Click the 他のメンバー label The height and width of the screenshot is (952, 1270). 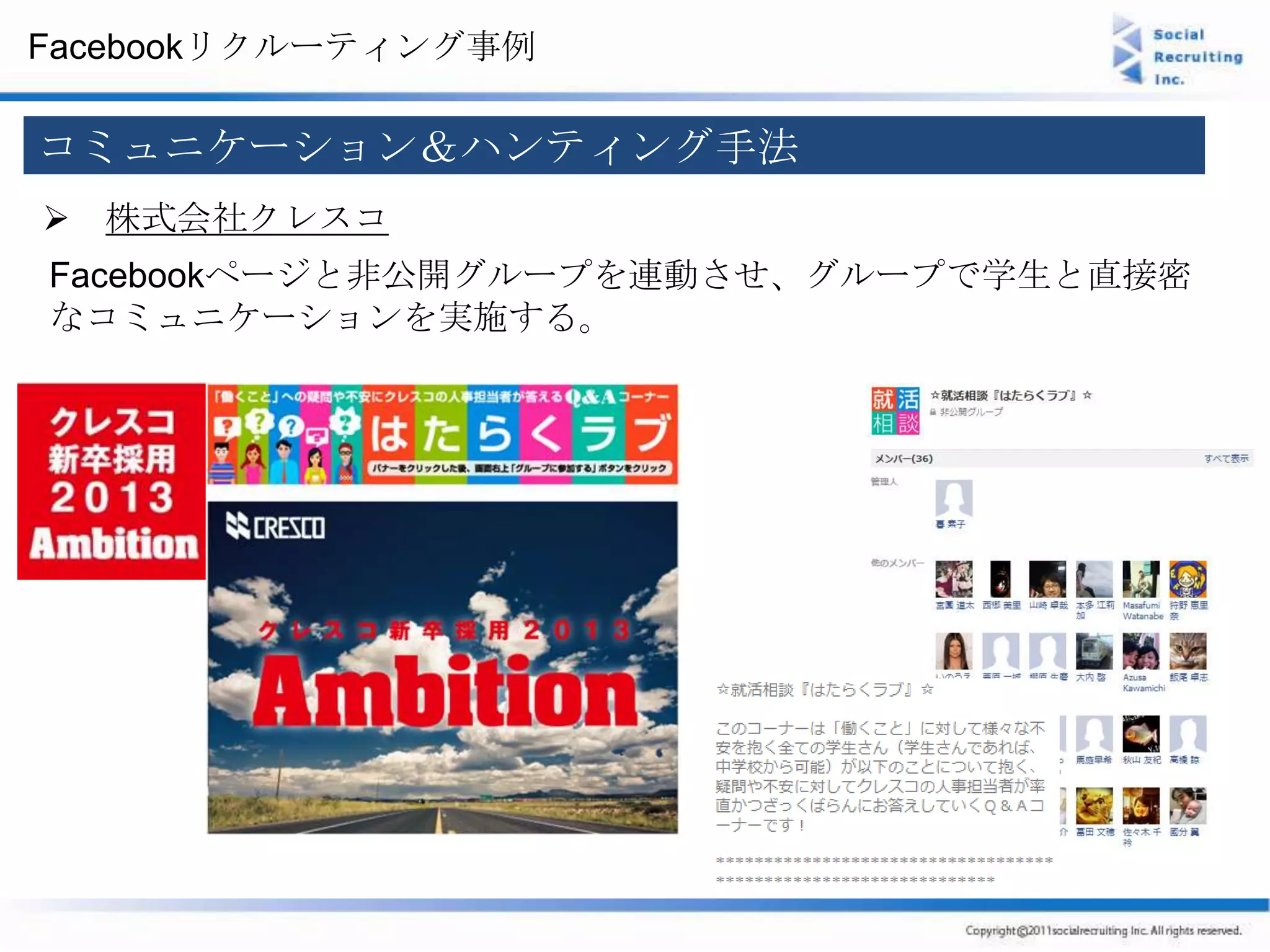coord(897,563)
